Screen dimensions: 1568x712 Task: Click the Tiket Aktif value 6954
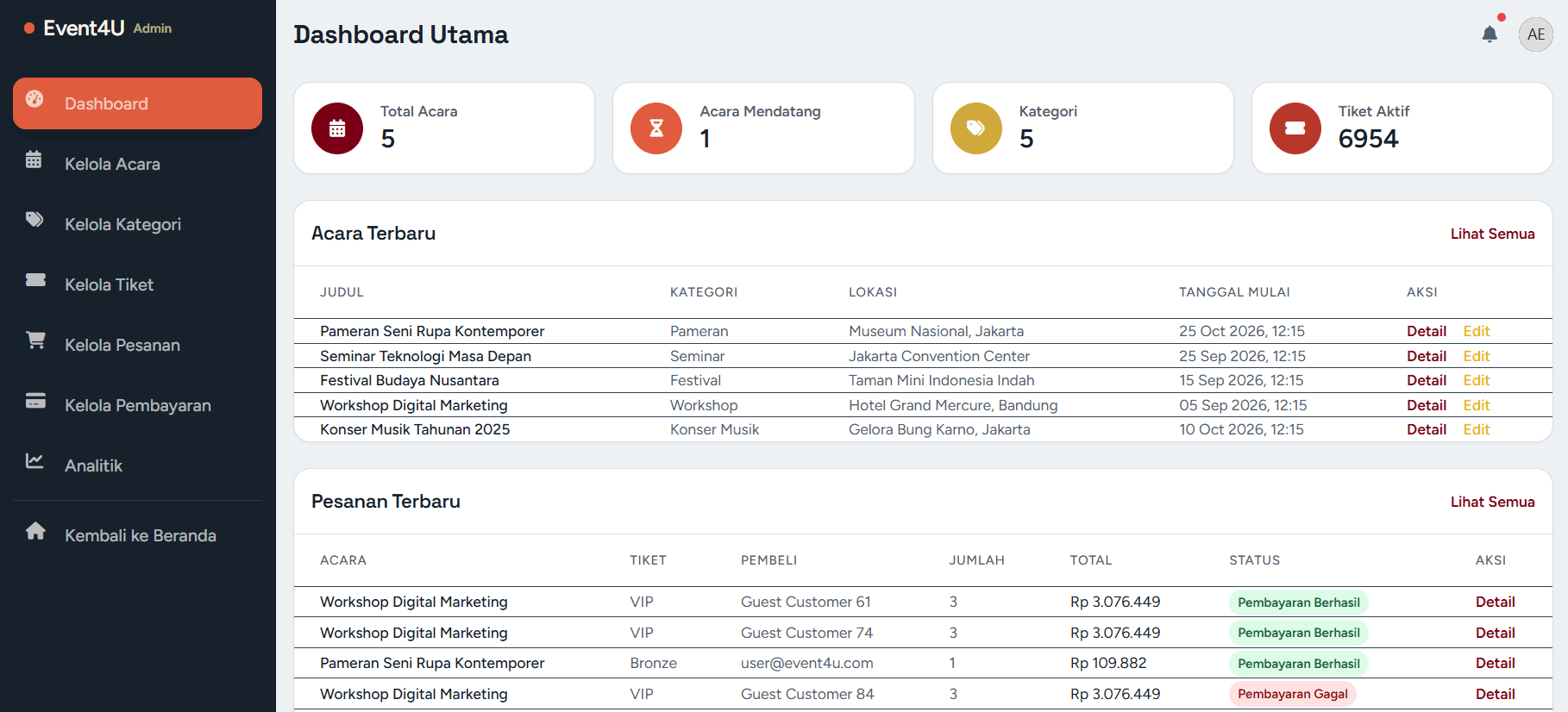click(x=1369, y=139)
